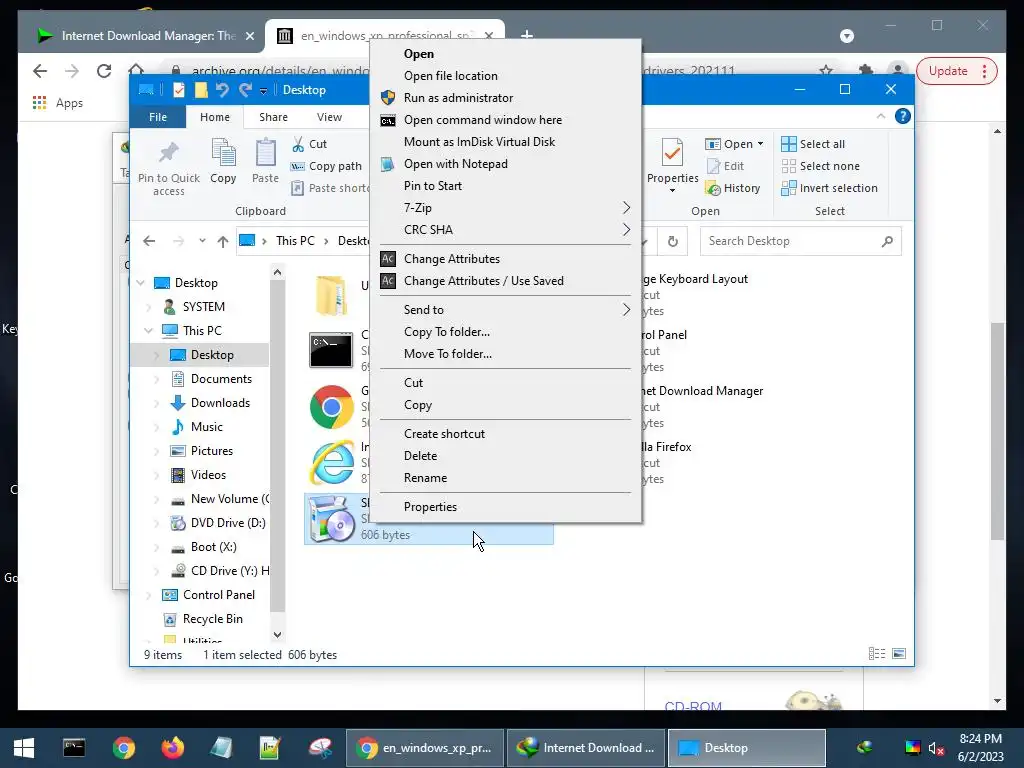Collapse the ribbon chevron

[x=881, y=116]
